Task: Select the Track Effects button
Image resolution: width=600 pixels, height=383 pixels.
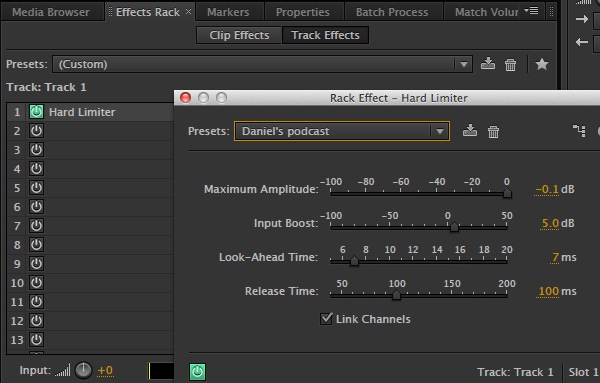Action: (x=326, y=35)
